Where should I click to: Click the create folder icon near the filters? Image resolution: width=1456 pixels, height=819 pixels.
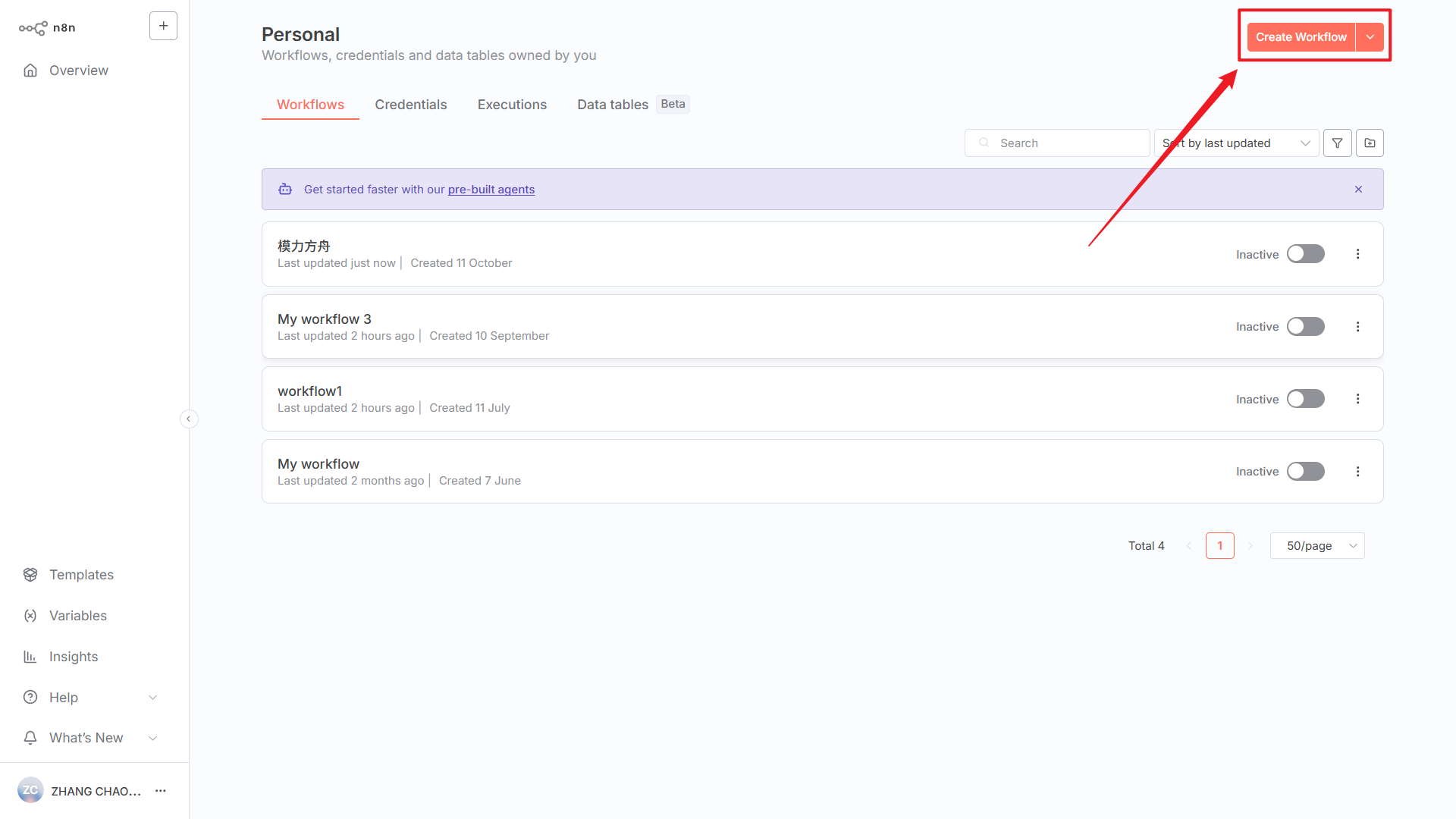[x=1370, y=143]
